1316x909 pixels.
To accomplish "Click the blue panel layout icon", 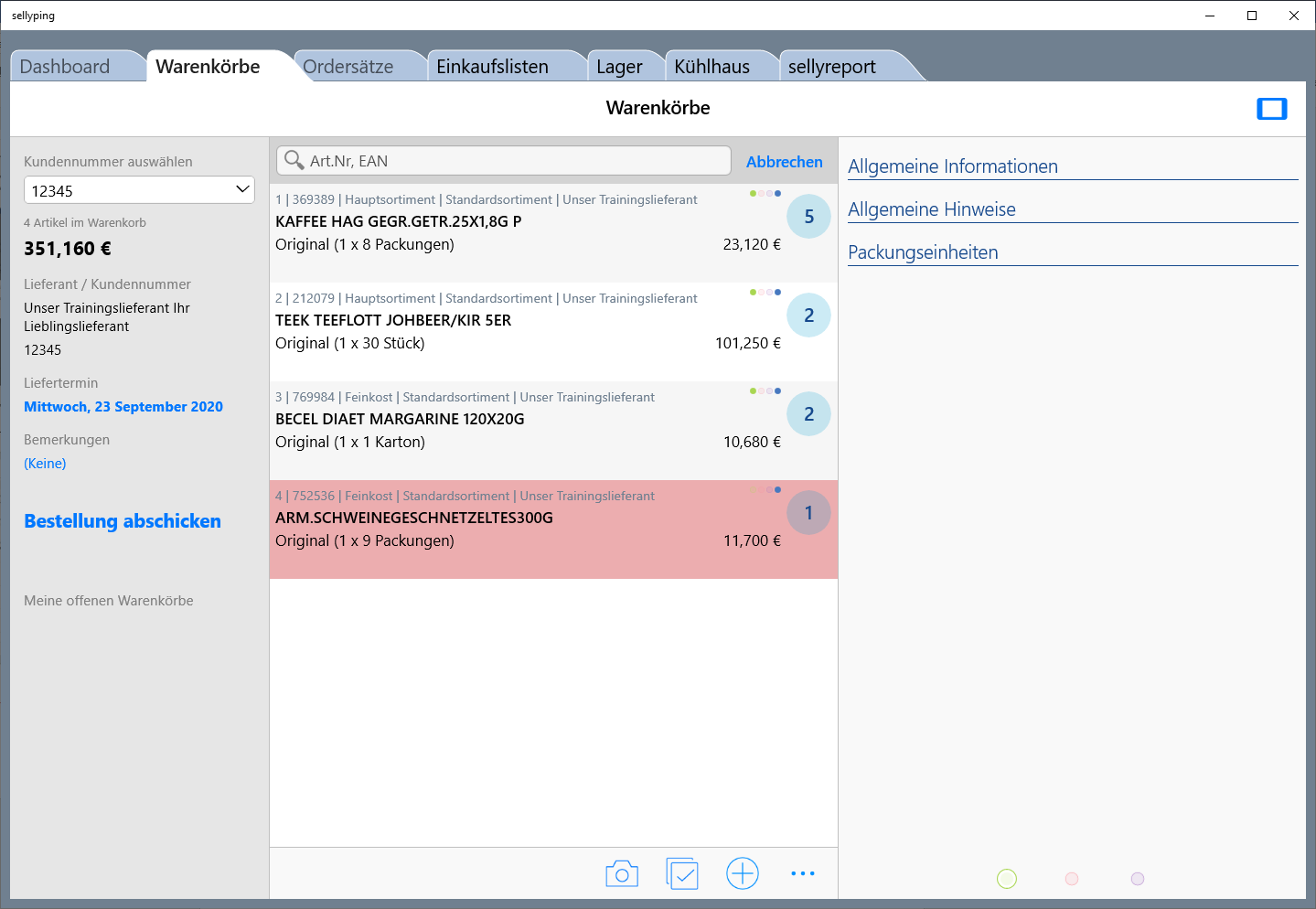I will click(1271, 109).
